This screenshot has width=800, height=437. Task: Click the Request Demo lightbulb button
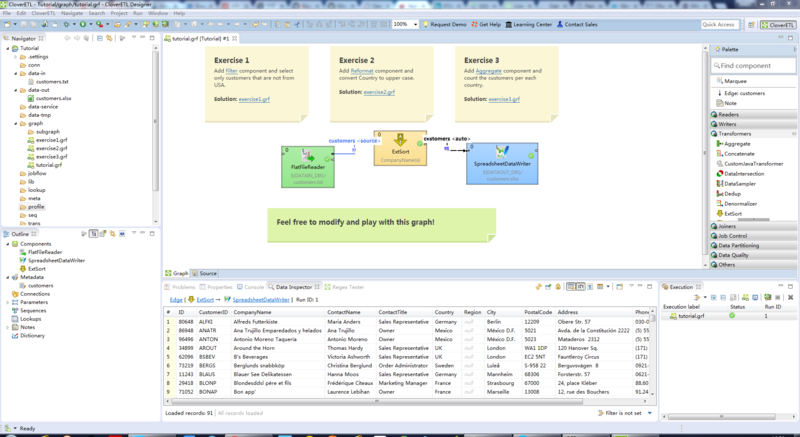pos(444,24)
